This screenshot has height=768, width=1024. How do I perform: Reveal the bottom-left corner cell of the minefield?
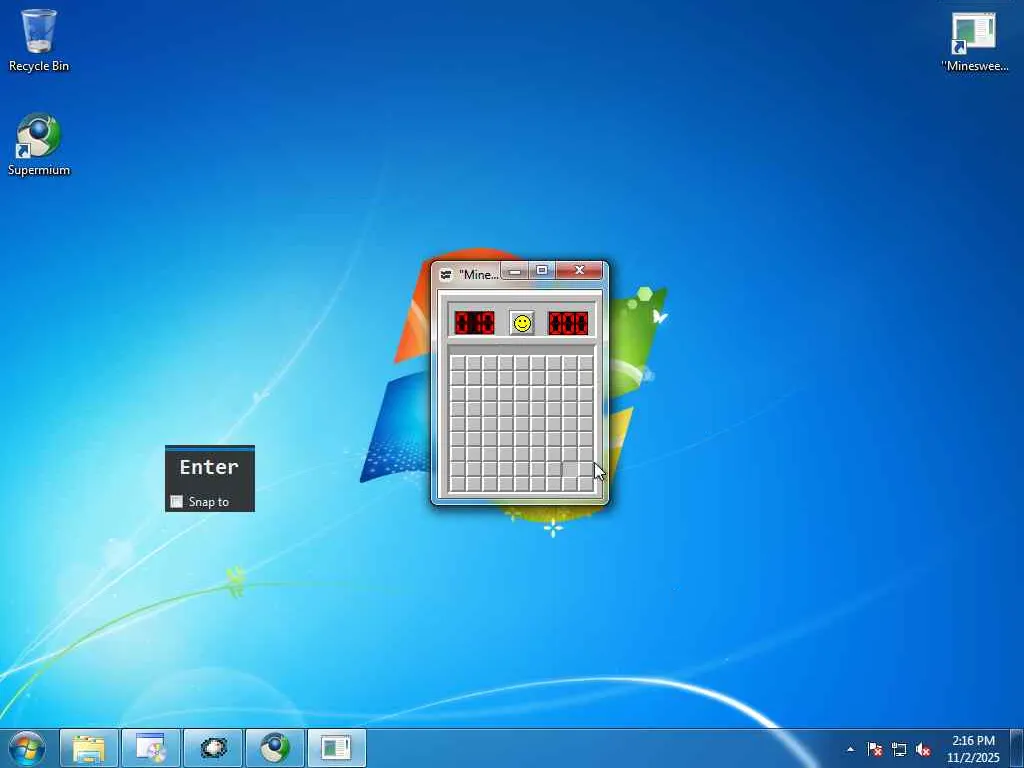point(458,484)
